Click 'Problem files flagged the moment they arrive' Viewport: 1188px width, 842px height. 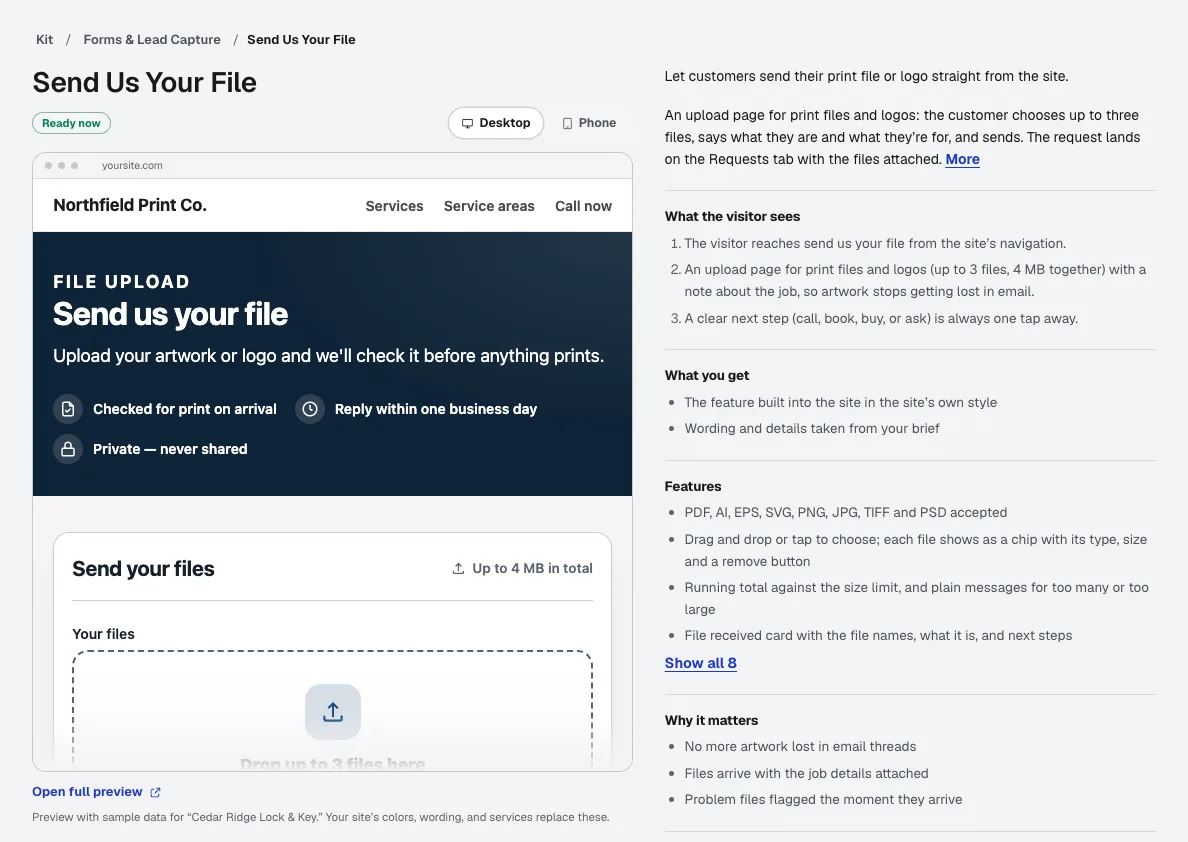pos(823,800)
